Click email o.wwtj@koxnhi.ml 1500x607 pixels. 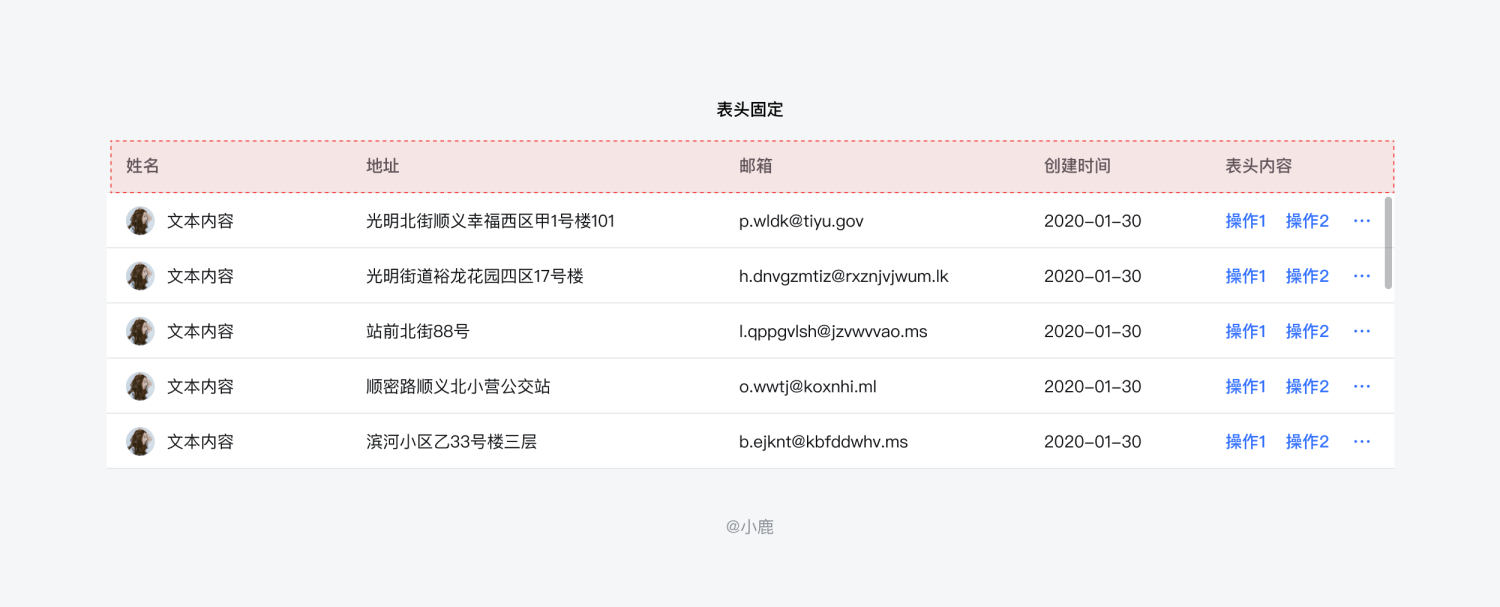point(808,386)
